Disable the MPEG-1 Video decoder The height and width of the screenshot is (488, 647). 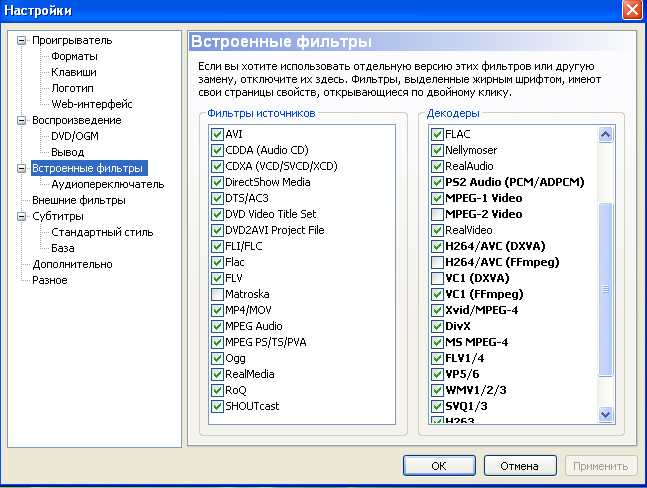pos(437,198)
